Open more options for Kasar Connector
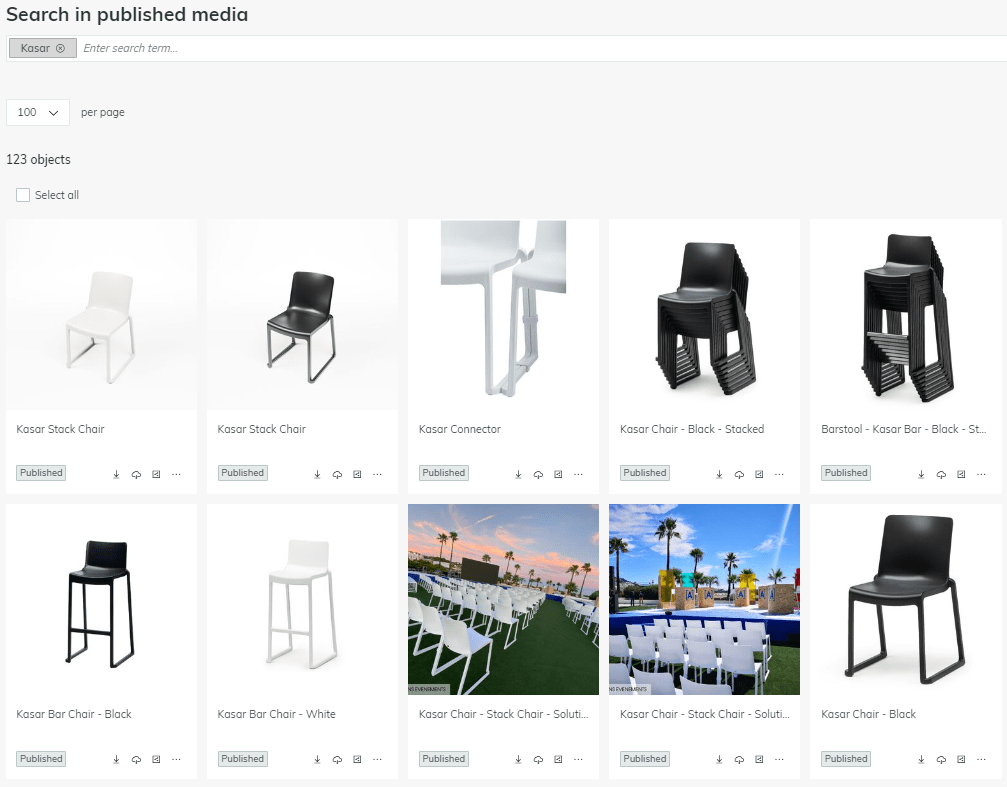1007x787 pixels. [579, 475]
